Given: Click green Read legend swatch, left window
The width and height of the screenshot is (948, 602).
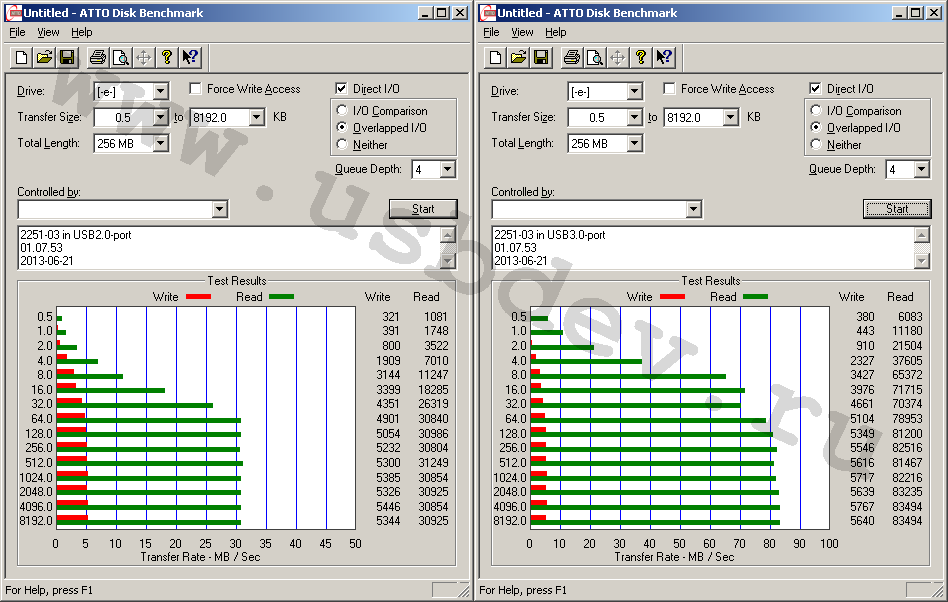Looking at the screenshot, I should [281, 297].
